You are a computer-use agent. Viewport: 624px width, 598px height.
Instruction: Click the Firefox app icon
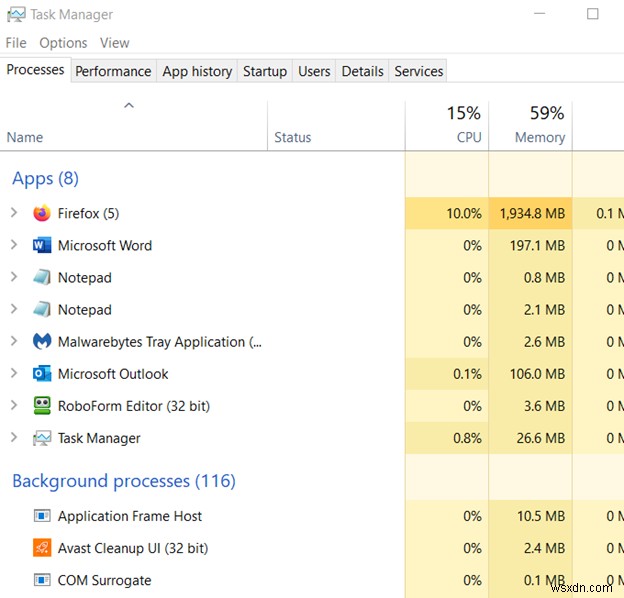click(42, 213)
